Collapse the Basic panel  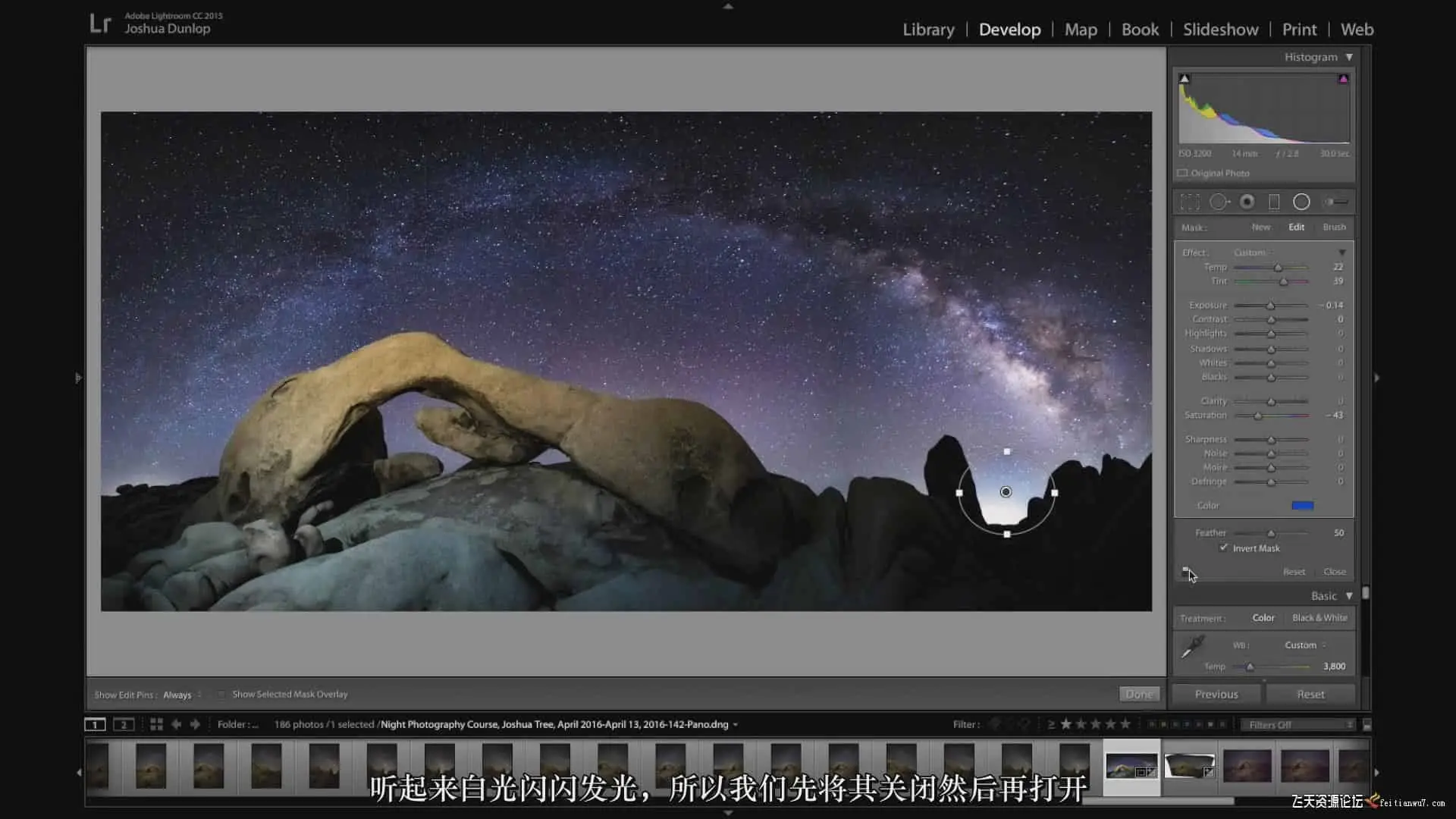point(1349,596)
